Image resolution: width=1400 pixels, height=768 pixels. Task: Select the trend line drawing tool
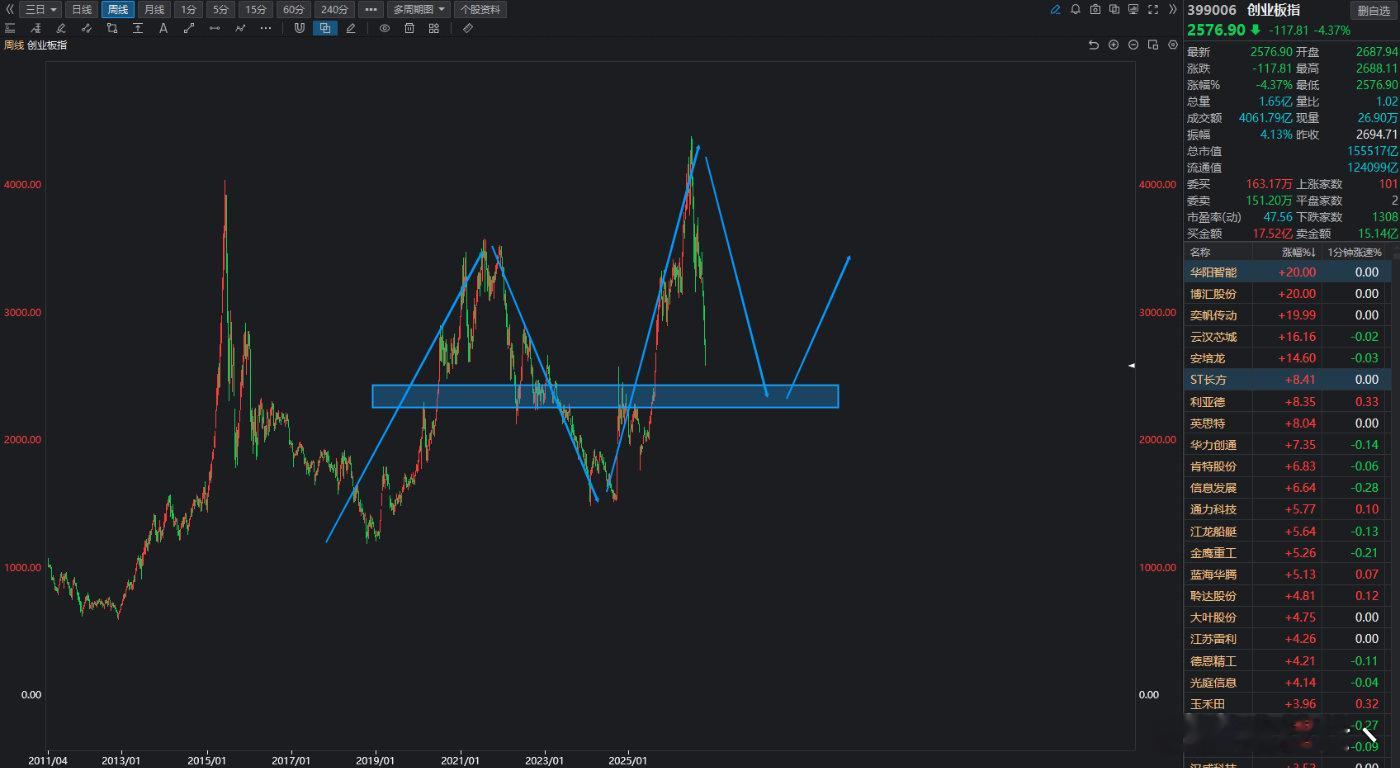189,28
